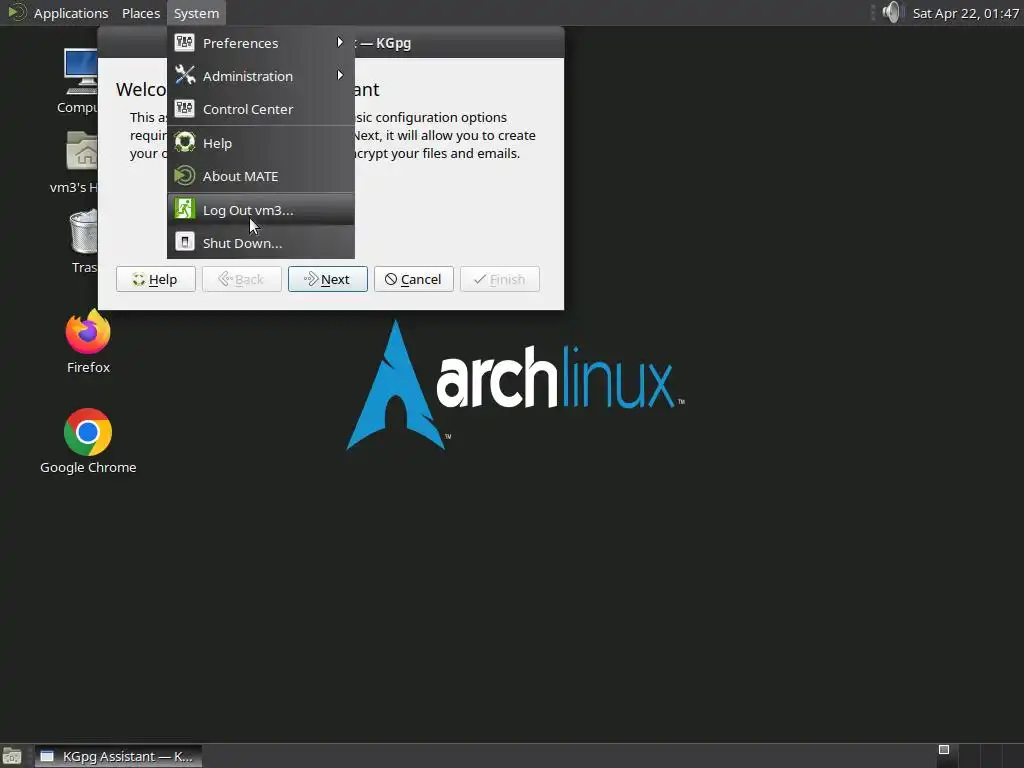Select the Google Chrome desktop icon
The image size is (1024, 768).
pyautogui.click(x=88, y=441)
